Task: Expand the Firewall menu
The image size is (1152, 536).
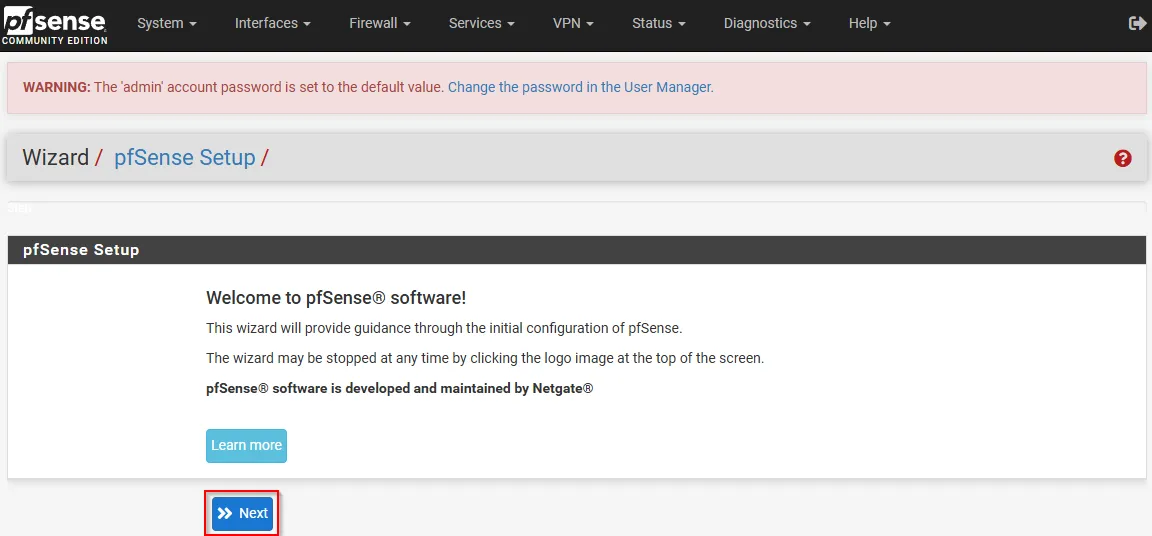Action: (x=380, y=23)
